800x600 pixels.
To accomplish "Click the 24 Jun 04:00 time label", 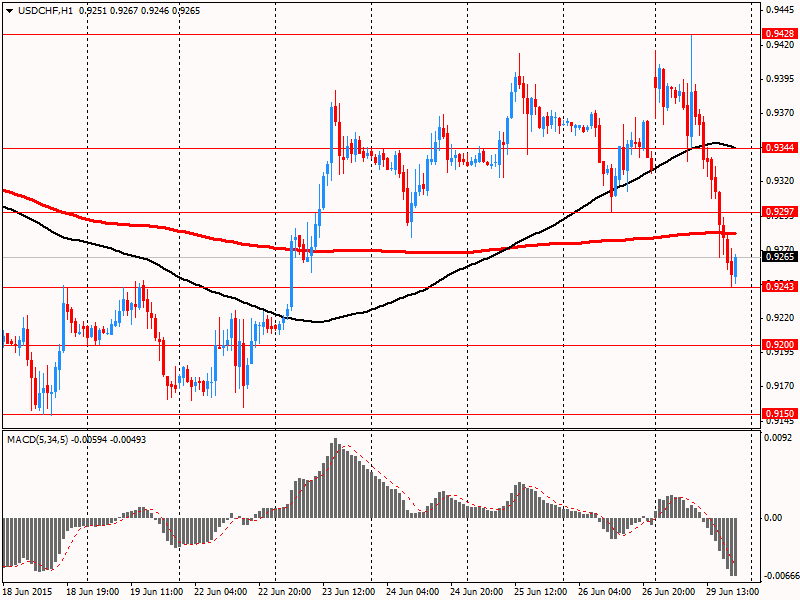I will click(413, 592).
